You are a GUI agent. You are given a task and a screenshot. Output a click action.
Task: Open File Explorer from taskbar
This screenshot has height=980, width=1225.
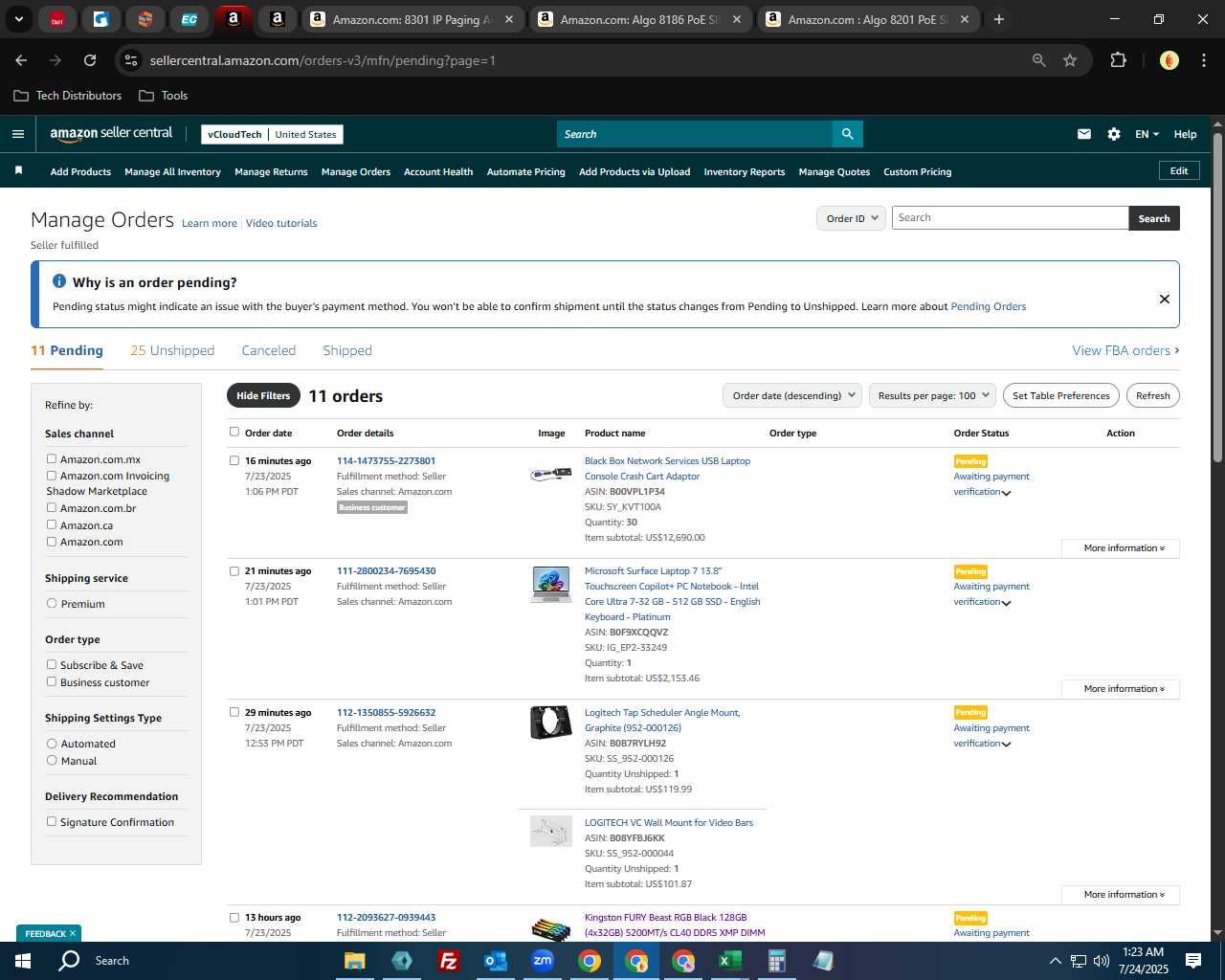pos(355,960)
